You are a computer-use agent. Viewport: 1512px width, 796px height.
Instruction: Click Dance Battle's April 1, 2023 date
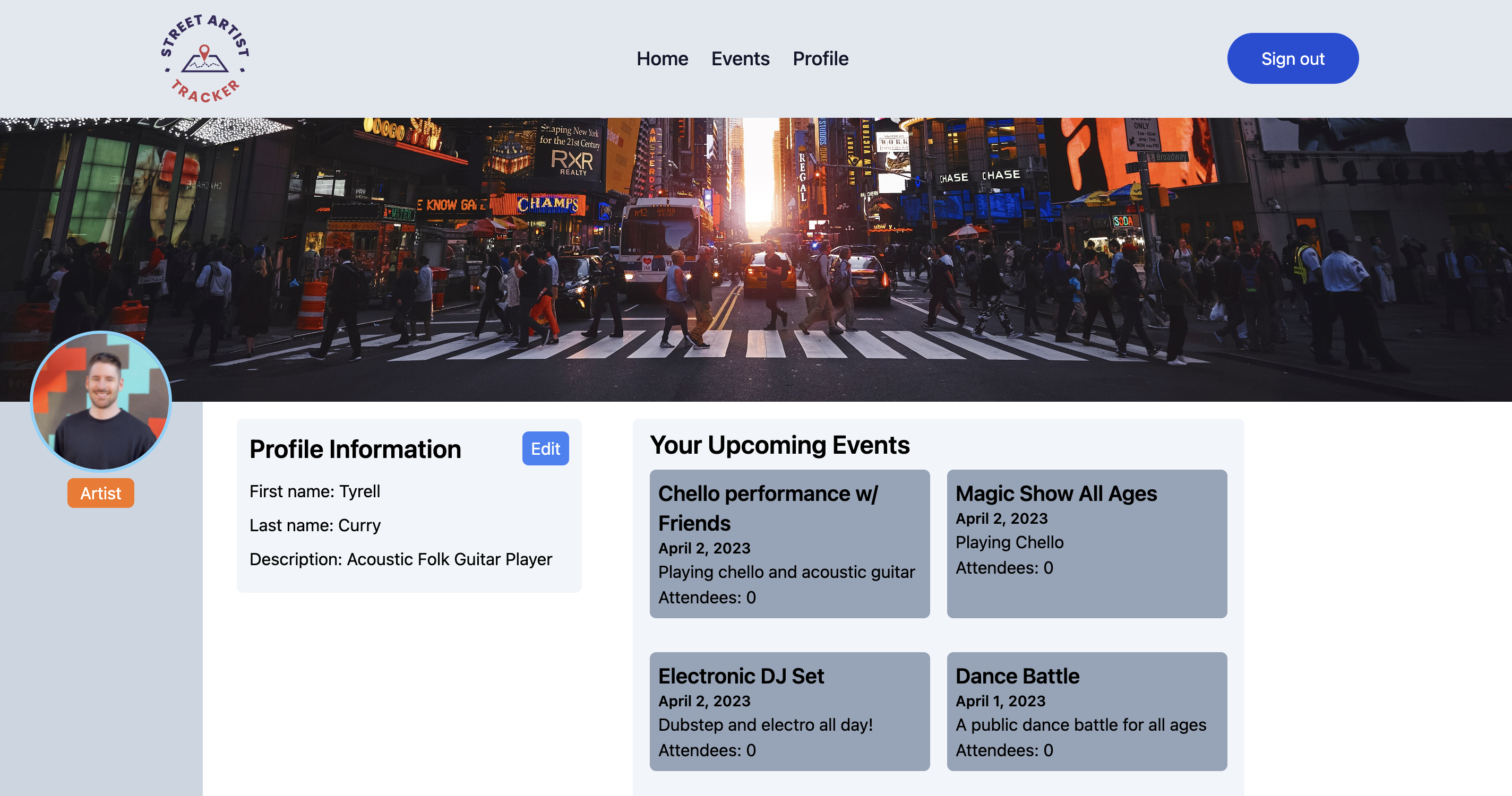tap(1000, 701)
